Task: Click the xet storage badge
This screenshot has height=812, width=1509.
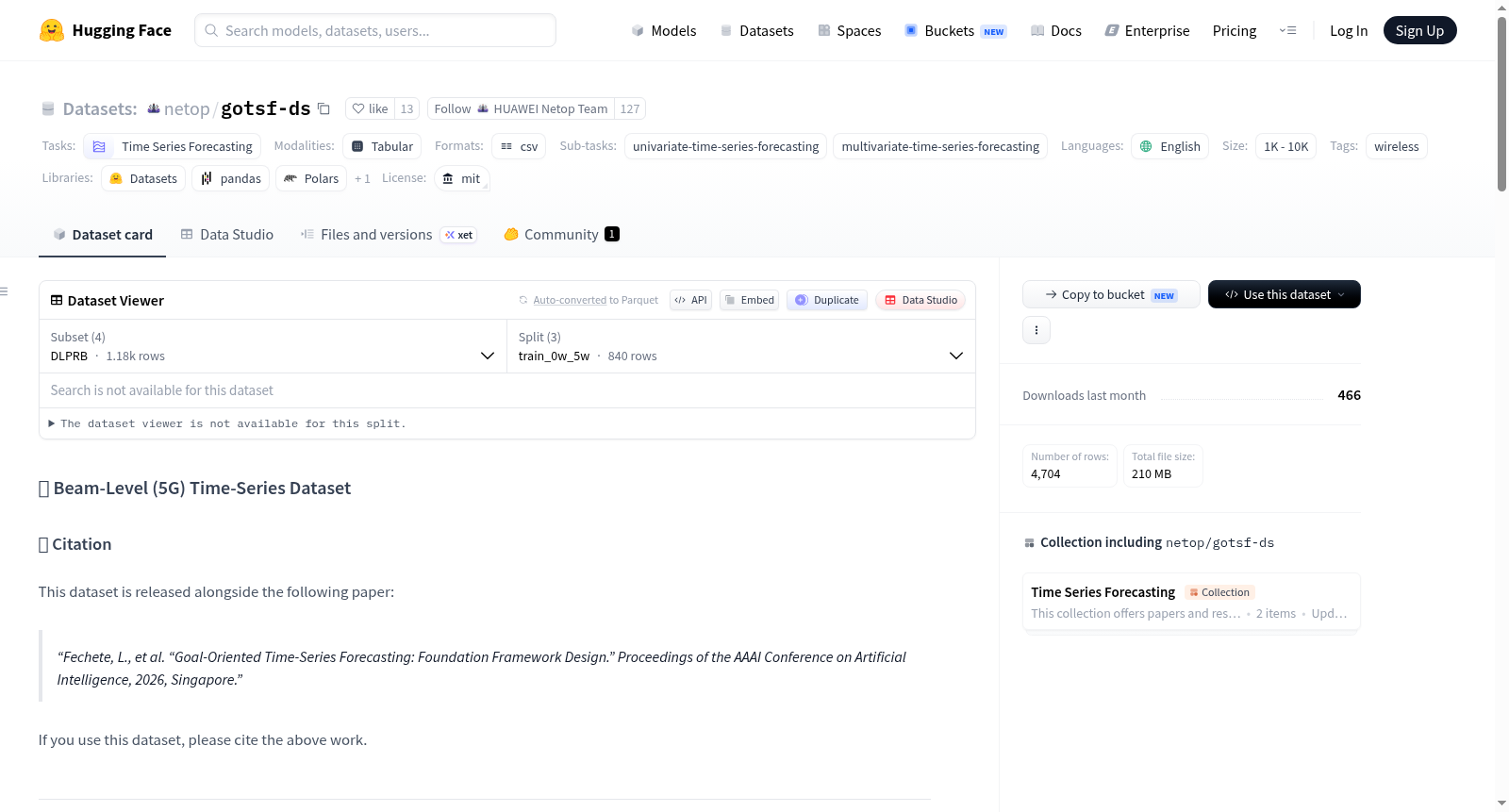Action: (x=459, y=235)
